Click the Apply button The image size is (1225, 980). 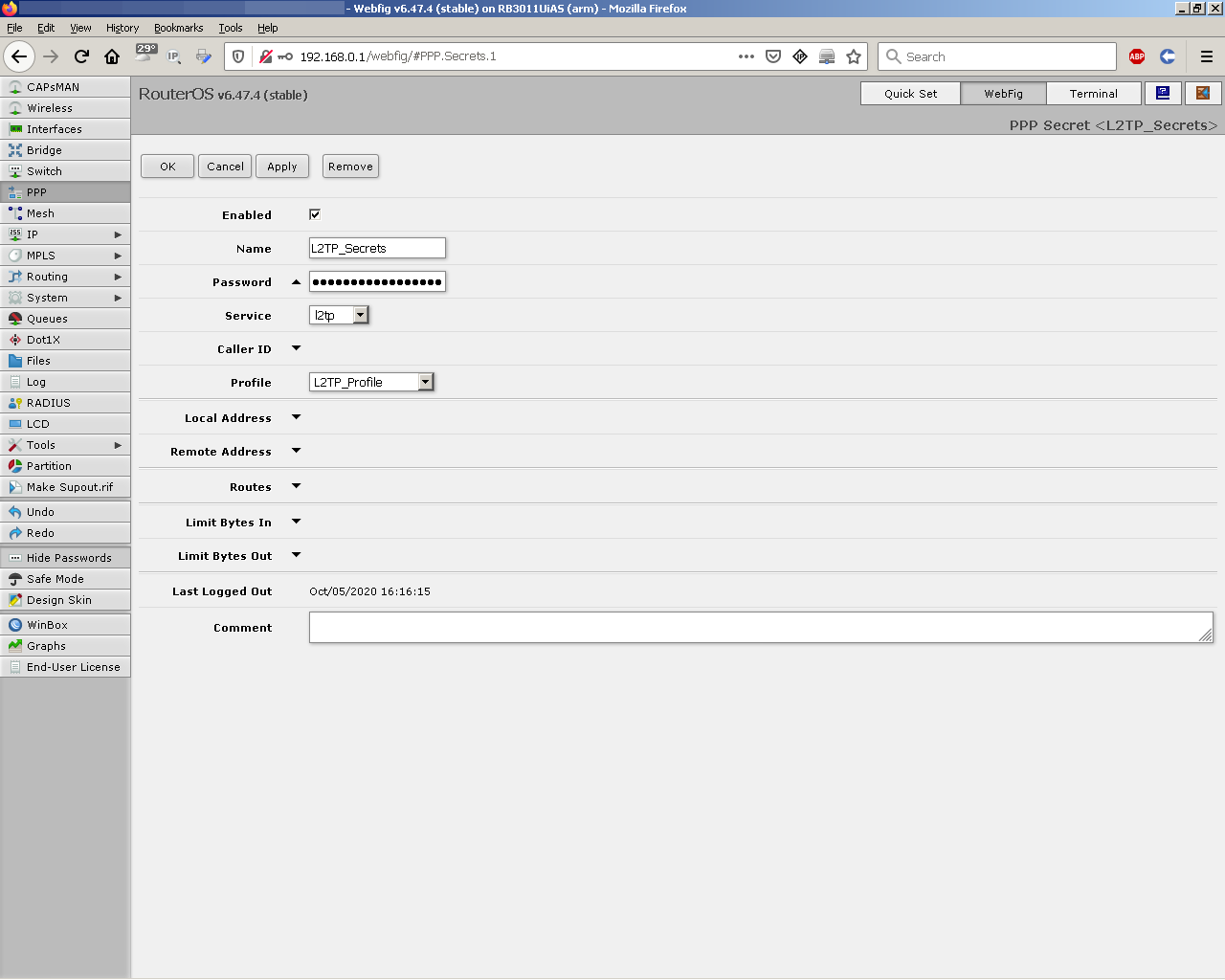(x=282, y=167)
